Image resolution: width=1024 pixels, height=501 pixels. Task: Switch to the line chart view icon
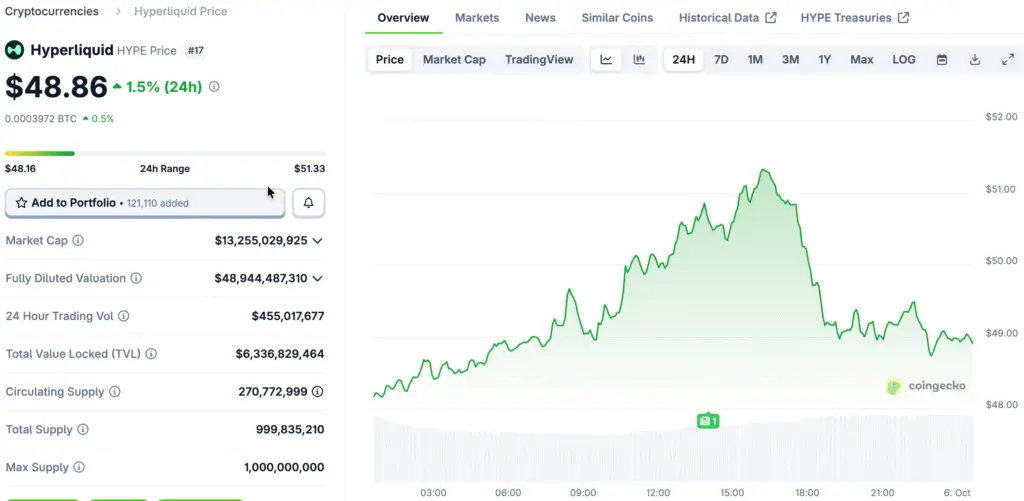tap(606, 60)
